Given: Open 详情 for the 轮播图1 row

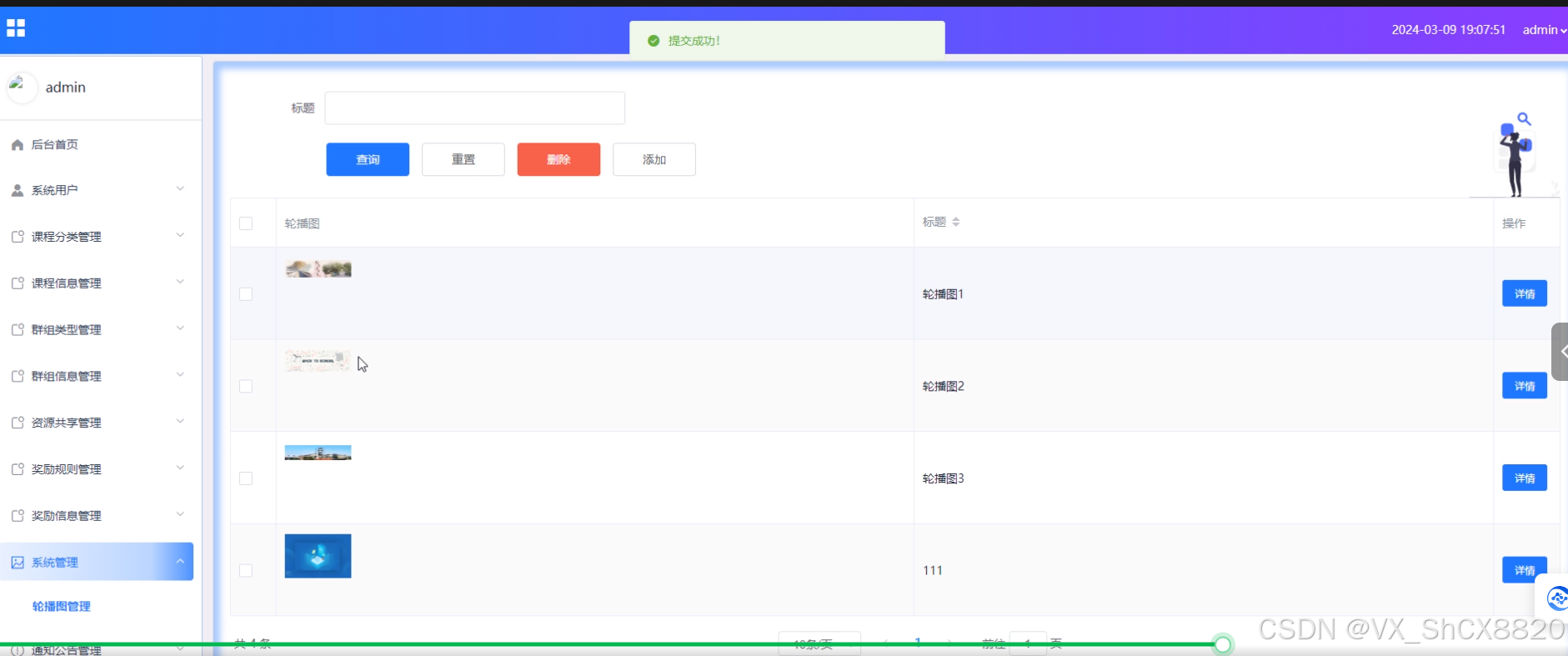Looking at the screenshot, I should 1525,293.
